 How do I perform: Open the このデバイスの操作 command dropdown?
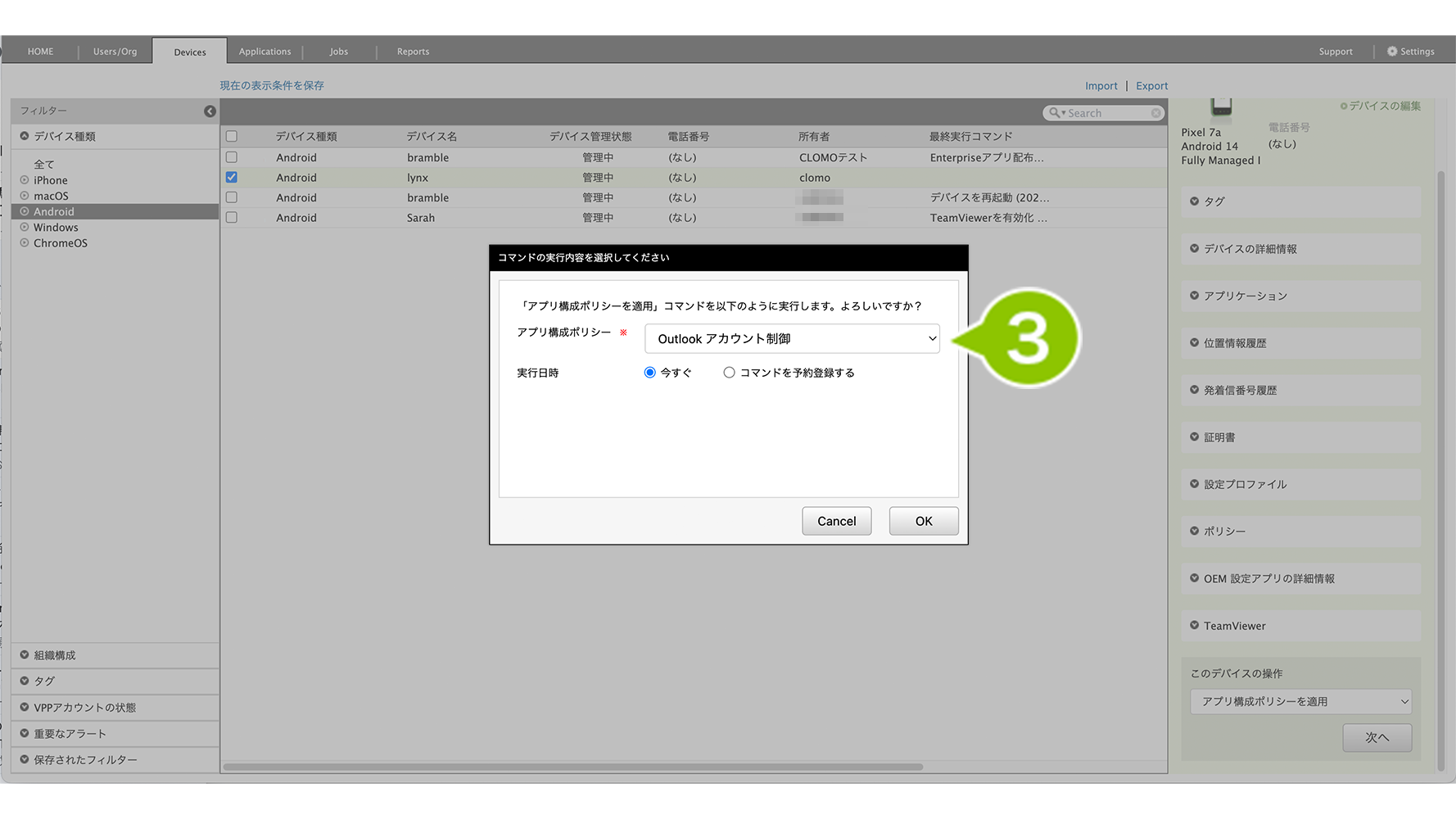pyautogui.click(x=1300, y=702)
